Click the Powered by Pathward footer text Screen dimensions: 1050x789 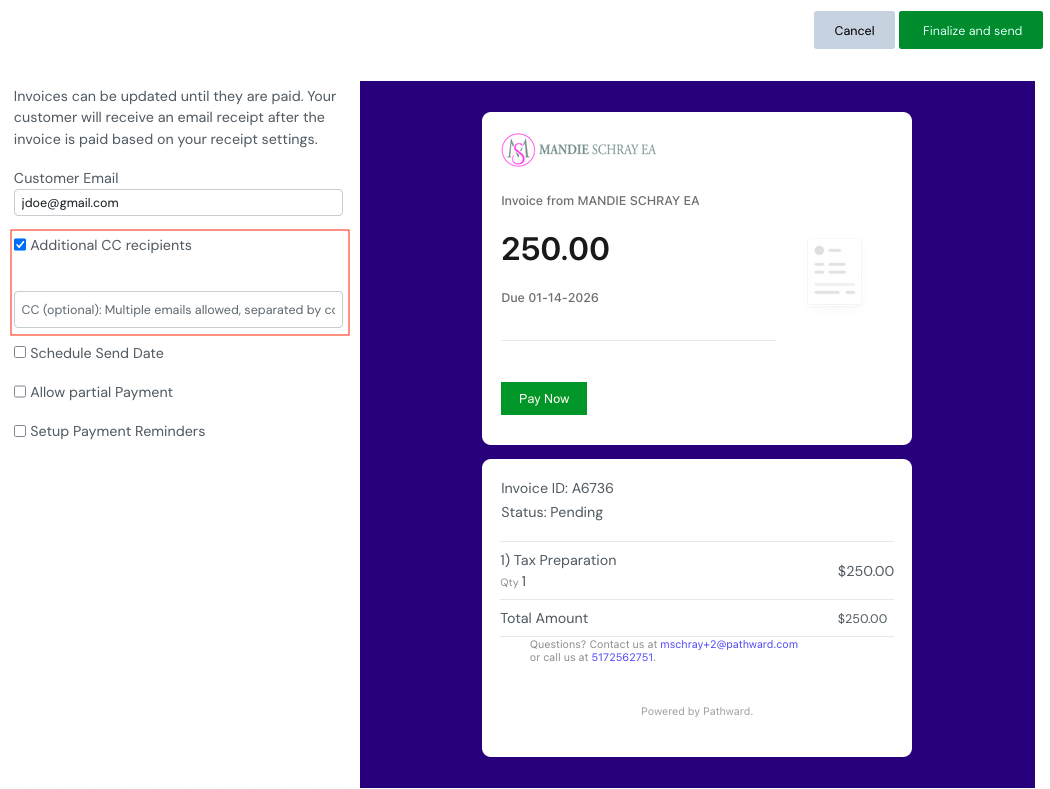pyautogui.click(x=696, y=712)
